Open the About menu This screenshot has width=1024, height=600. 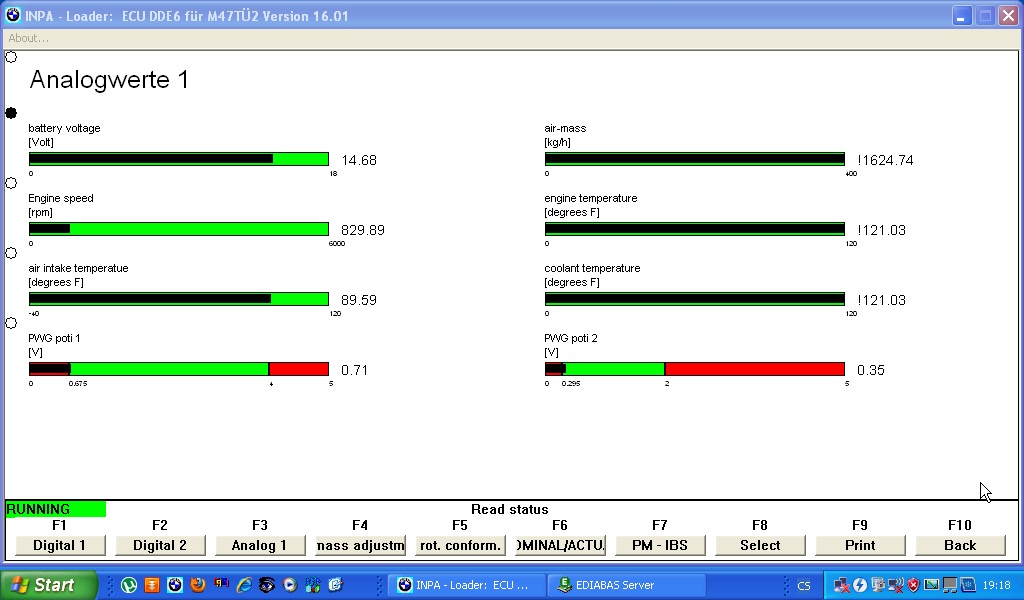point(28,38)
